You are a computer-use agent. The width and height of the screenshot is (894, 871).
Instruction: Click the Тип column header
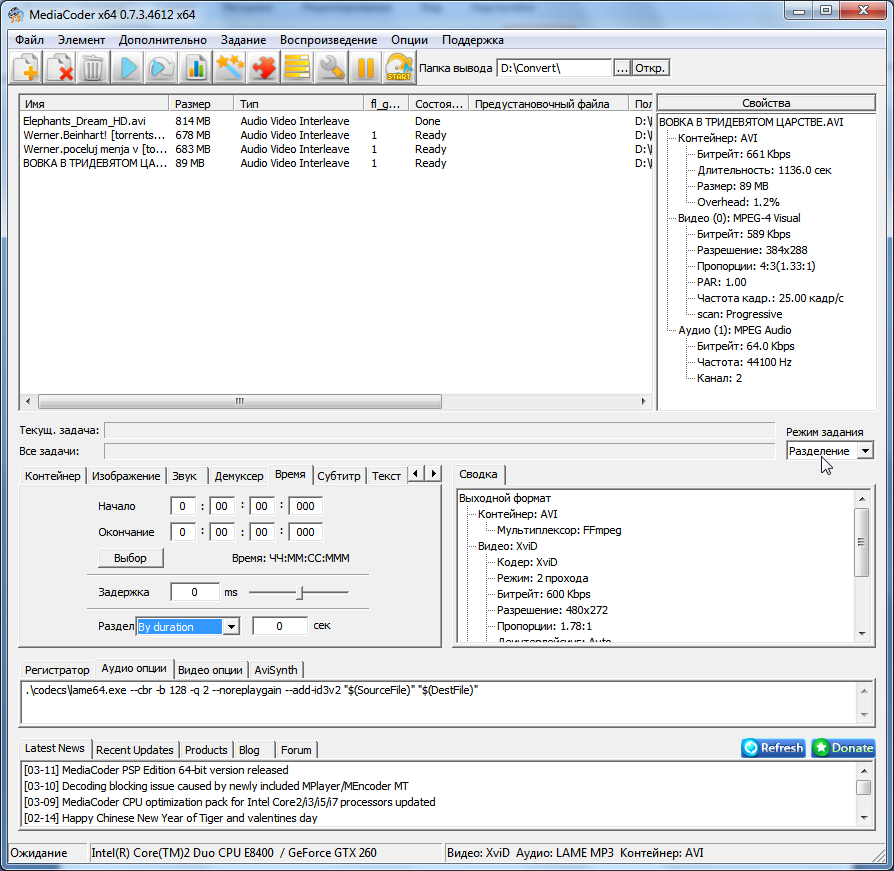[x=299, y=104]
